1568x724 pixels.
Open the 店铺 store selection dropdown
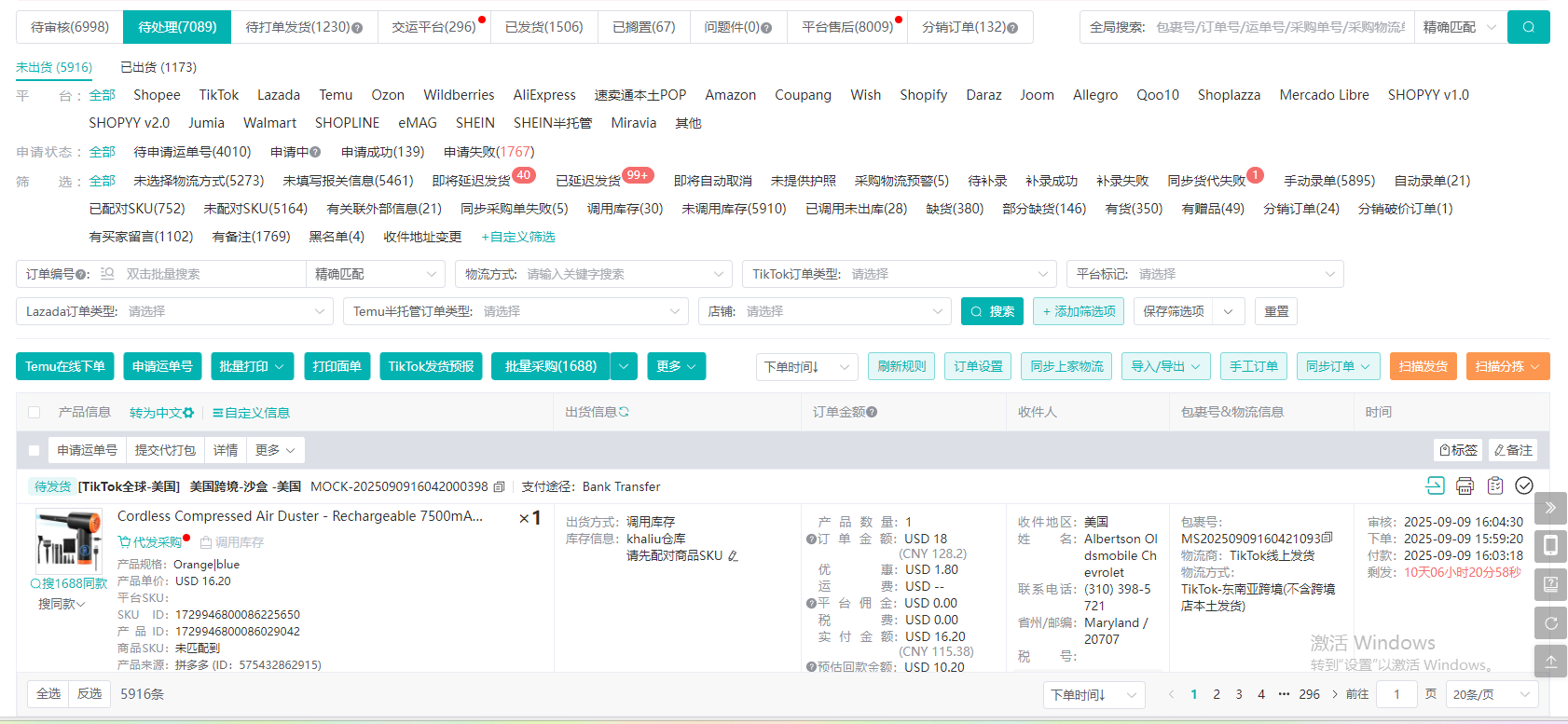pos(824,311)
